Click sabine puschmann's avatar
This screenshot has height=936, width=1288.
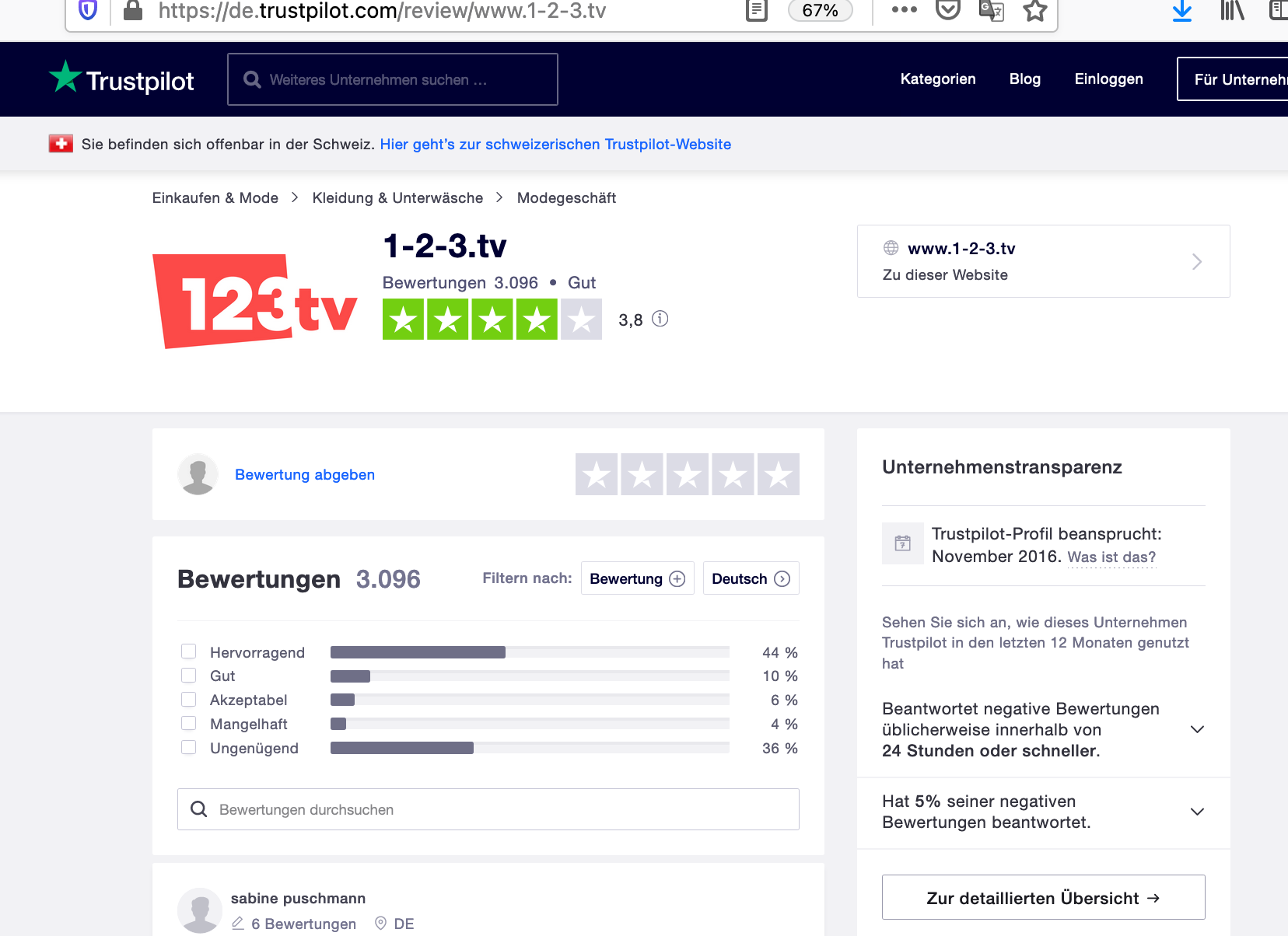[x=201, y=910]
